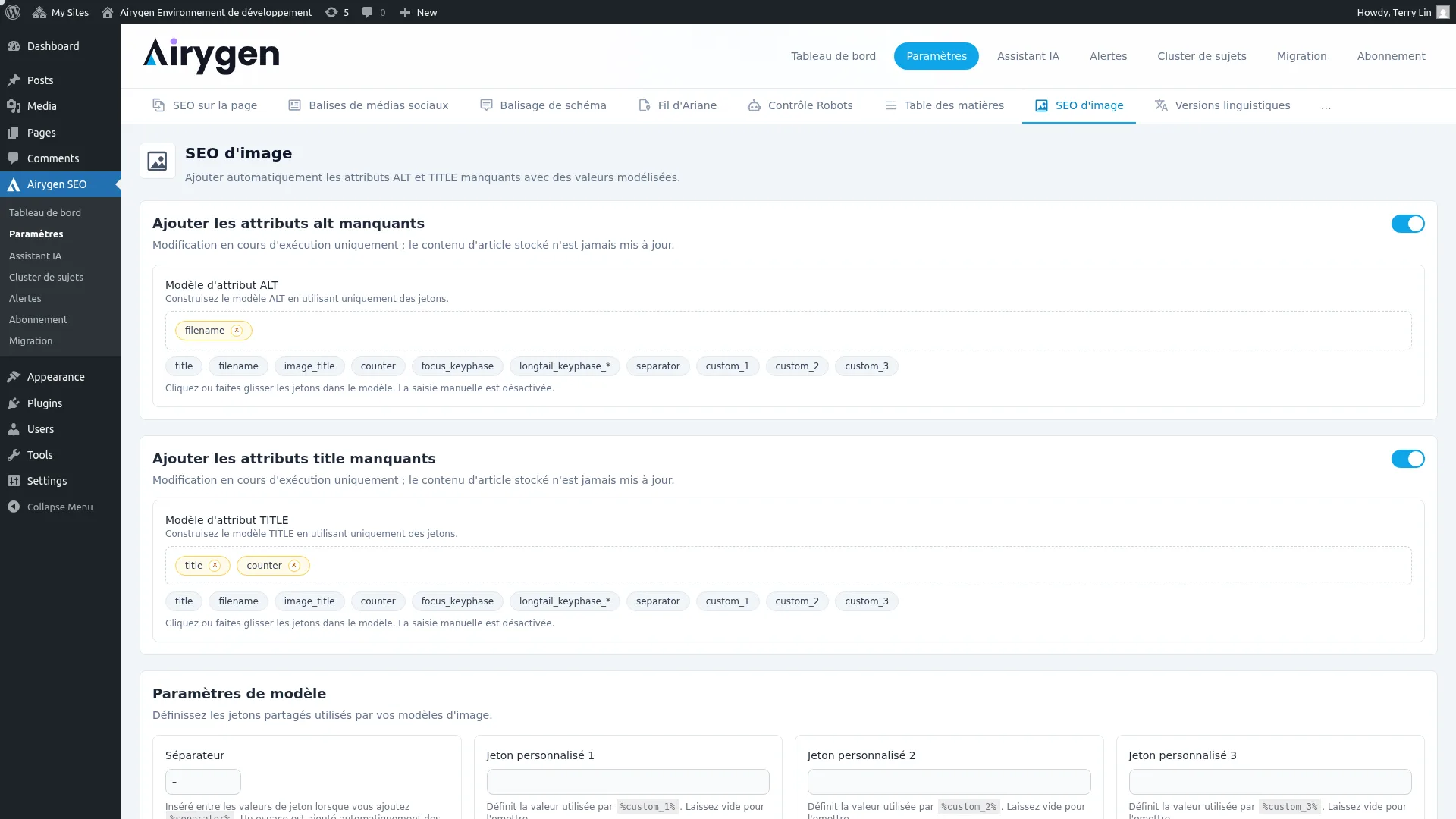The height and width of the screenshot is (819, 1456).
Task: Click the Settings icon in sidebar
Action: pos(14,481)
